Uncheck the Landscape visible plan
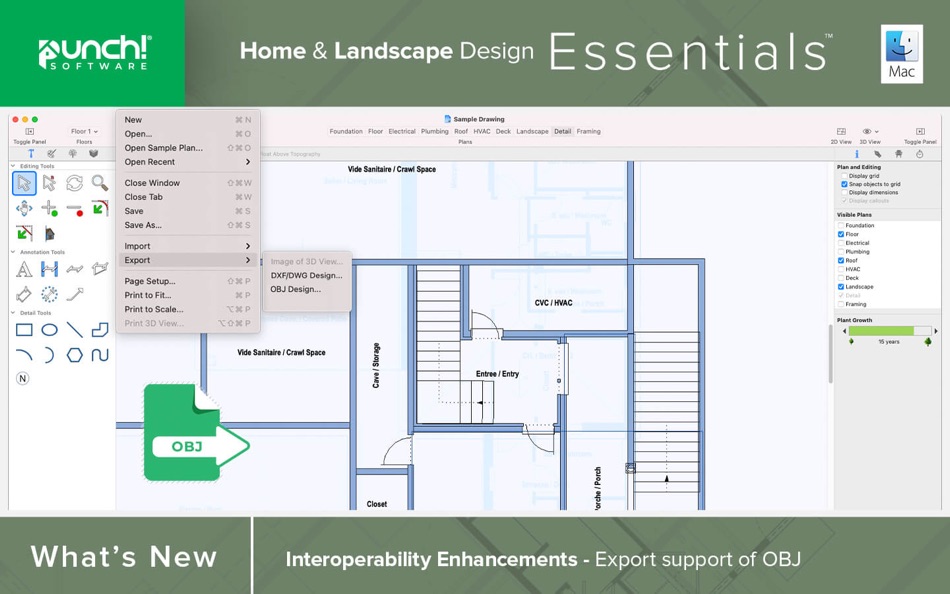 point(841,287)
